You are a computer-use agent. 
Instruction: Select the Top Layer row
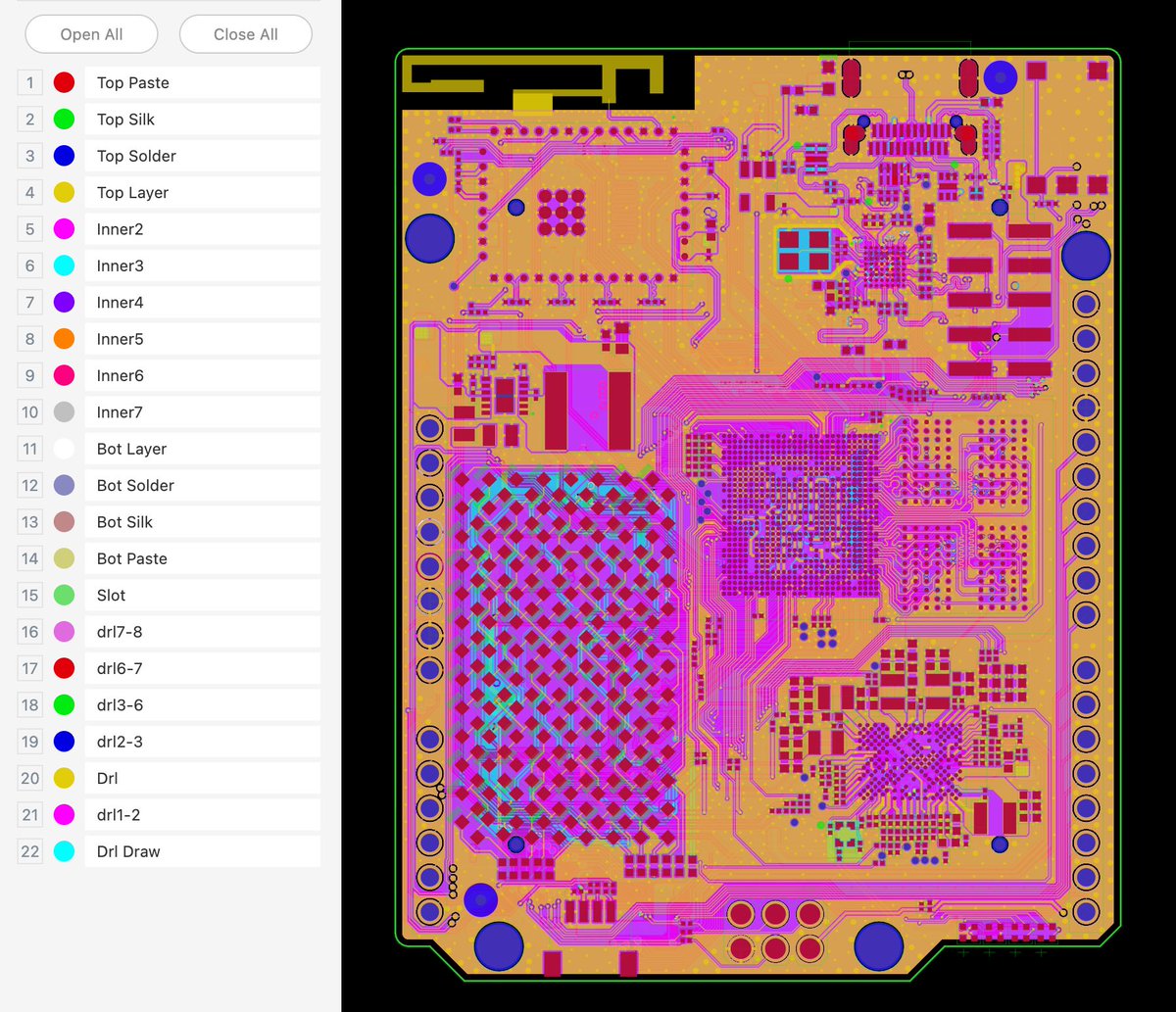pyautogui.click(x=203, y=192)
